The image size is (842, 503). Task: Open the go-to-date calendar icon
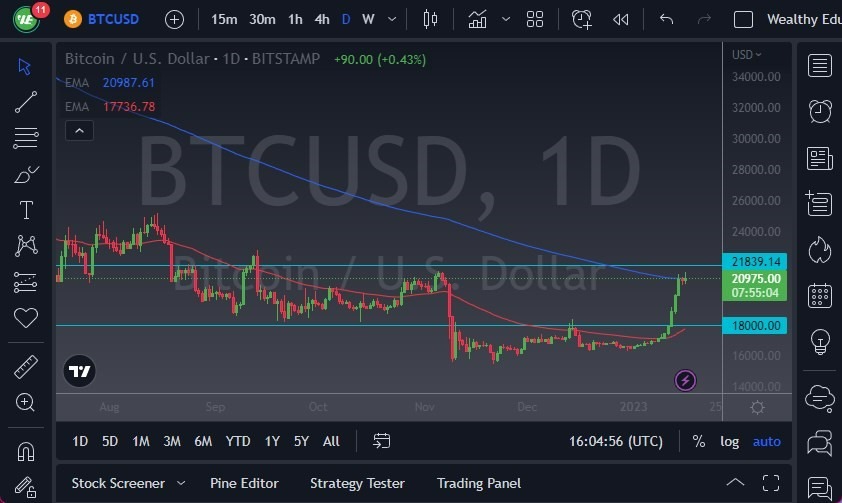[x=381, y=441]
